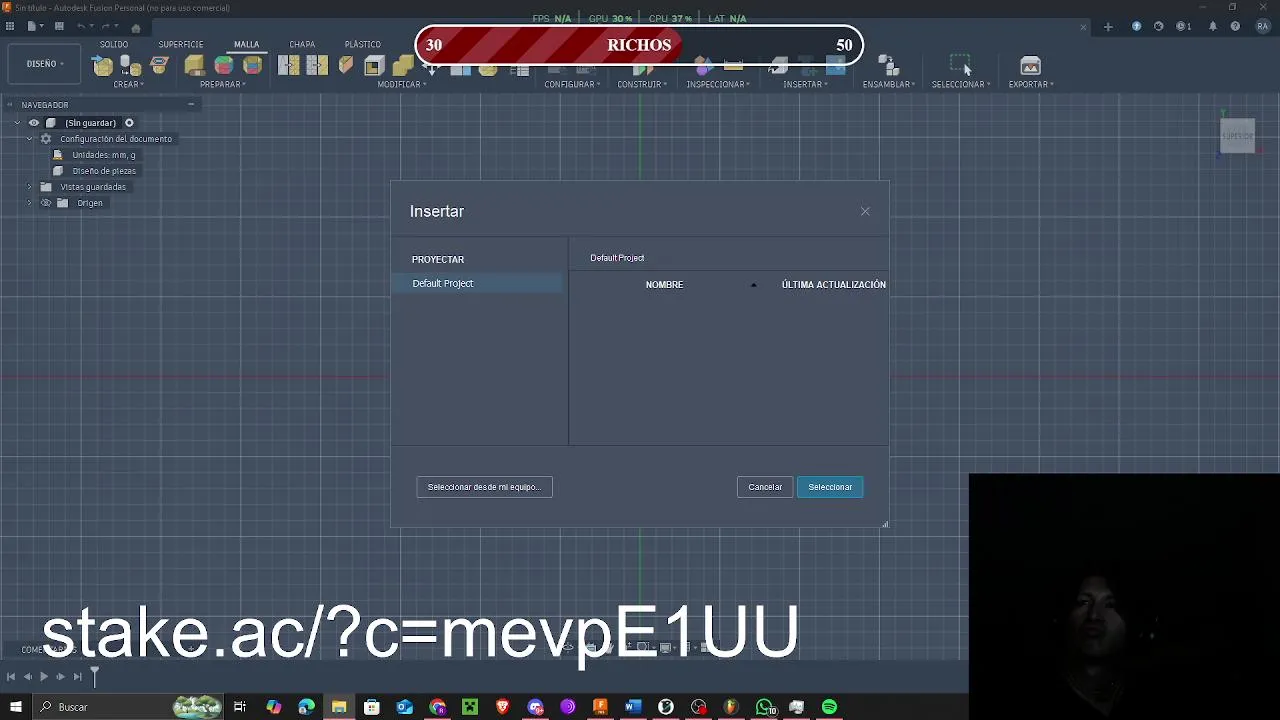Select the Repair mesh tool icon
1280x720 pixels.
[194, 66]
